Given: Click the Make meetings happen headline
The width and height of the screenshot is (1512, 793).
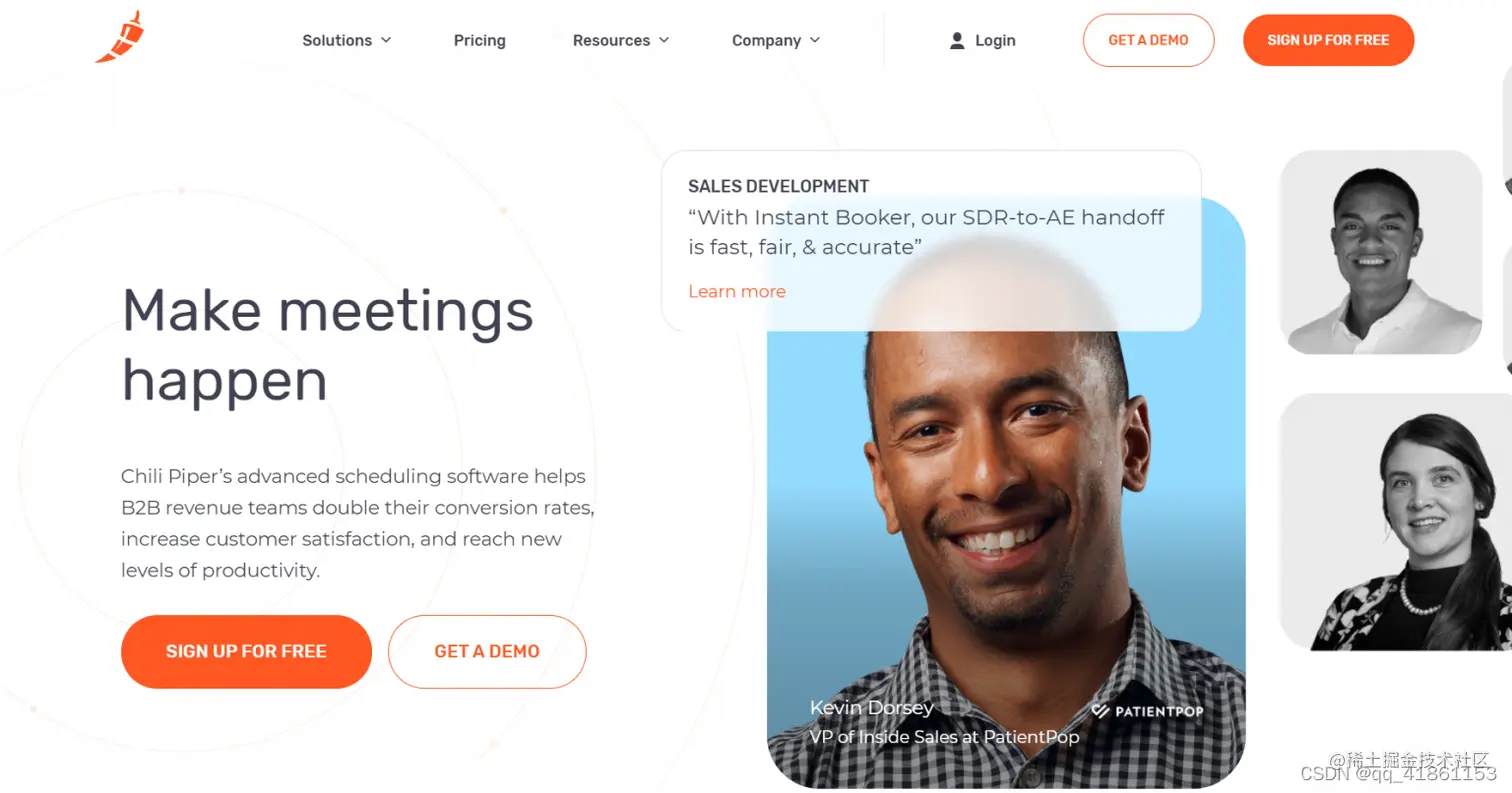Looking at the screenshot, I should (327, 345).
